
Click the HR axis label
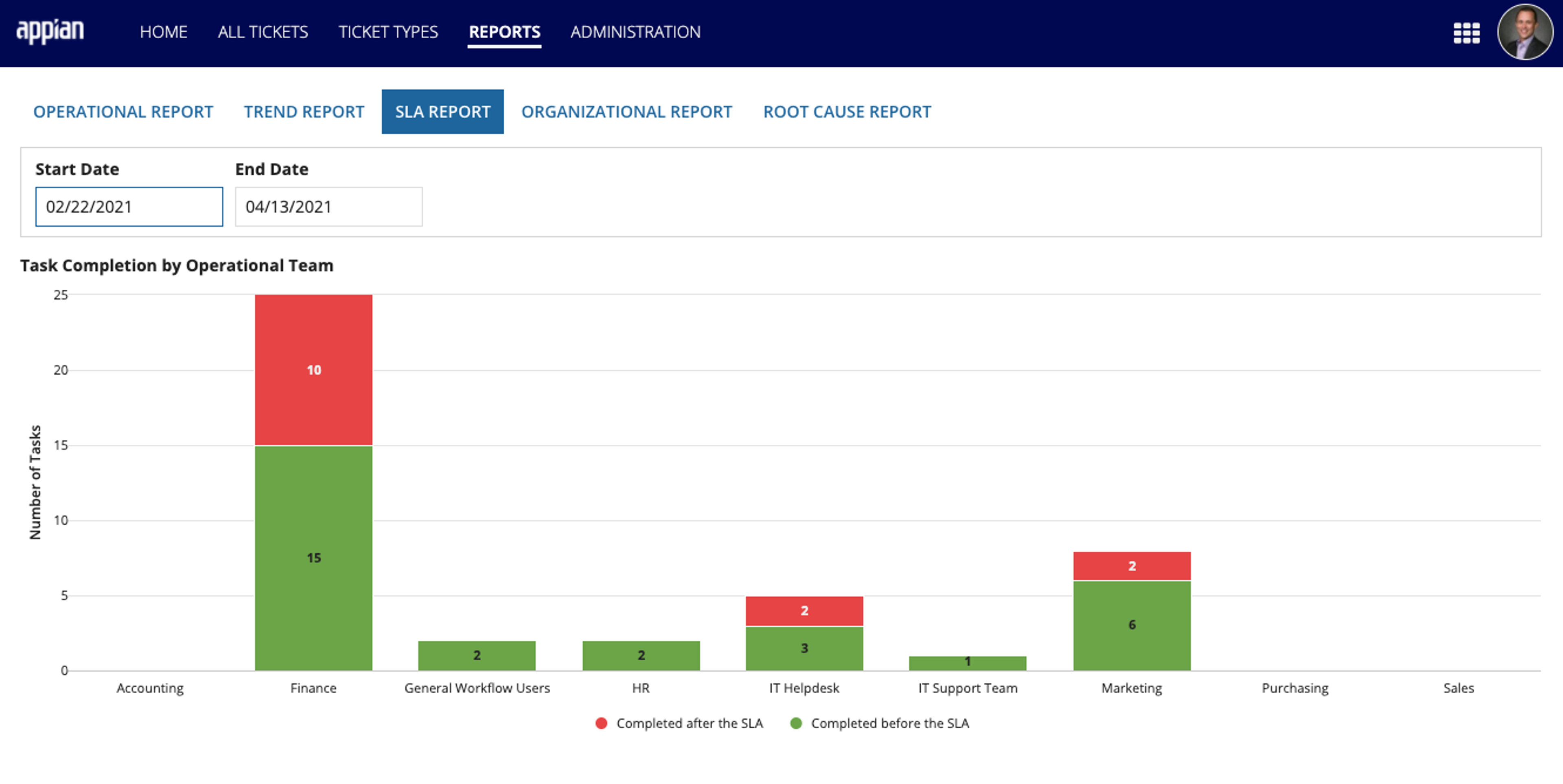coord(641,688)
